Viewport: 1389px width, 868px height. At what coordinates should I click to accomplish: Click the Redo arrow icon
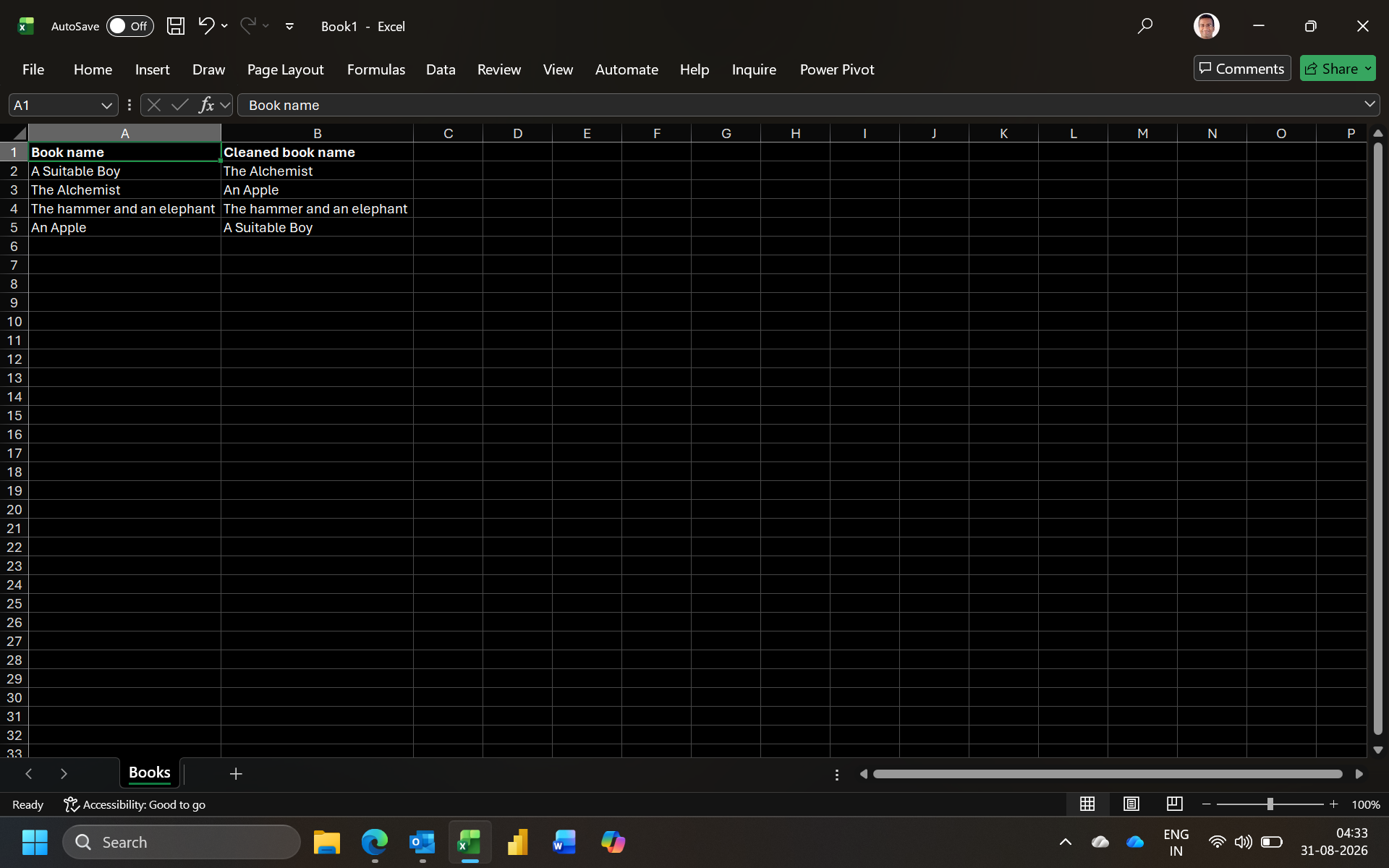click(x=248, y=26)
